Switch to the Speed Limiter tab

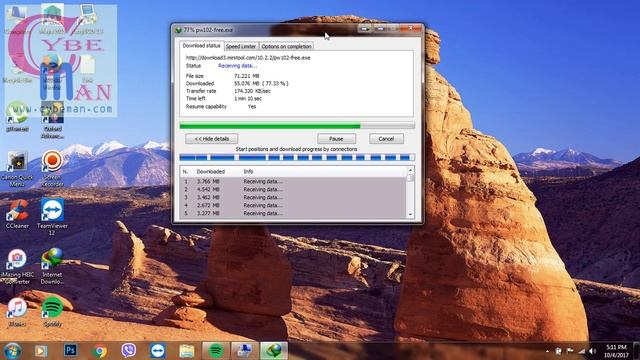click(x=241, y=47)
